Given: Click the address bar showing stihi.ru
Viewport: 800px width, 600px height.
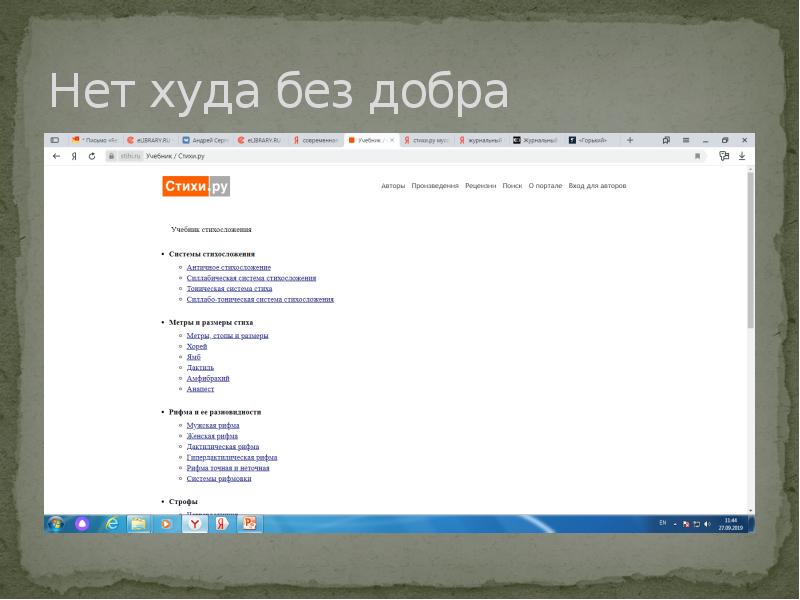Looking at the screenshot, I should click(400, 156).
